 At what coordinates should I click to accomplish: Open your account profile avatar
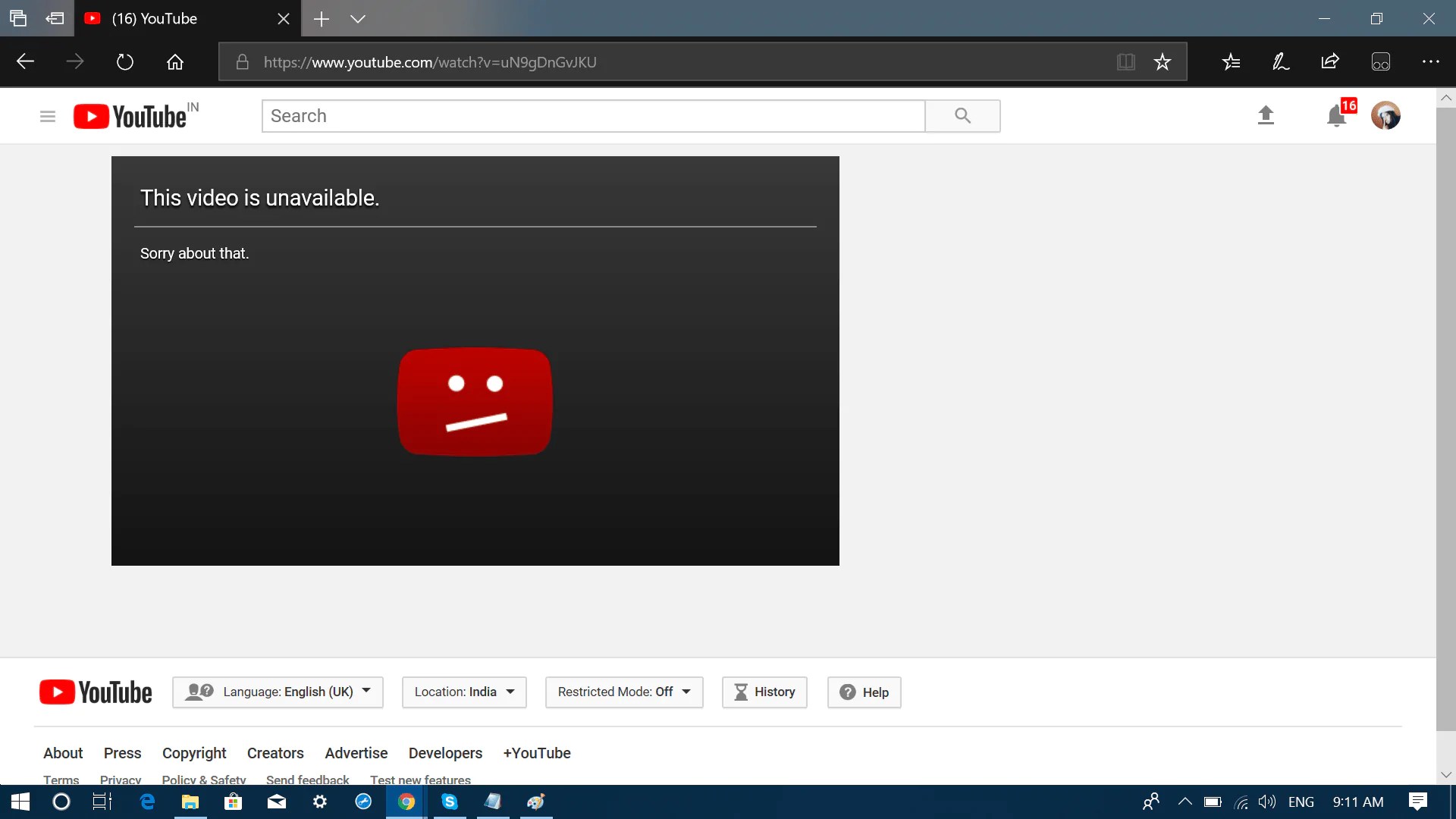(1386, 115)
